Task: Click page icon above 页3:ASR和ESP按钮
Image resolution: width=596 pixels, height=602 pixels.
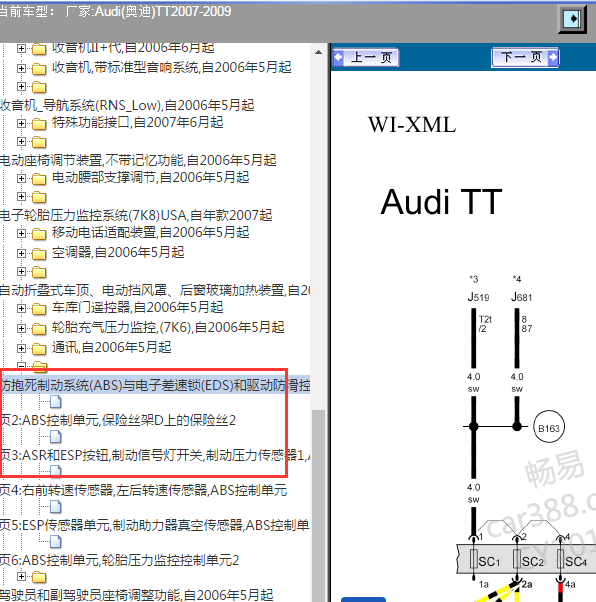Action: 56,437
